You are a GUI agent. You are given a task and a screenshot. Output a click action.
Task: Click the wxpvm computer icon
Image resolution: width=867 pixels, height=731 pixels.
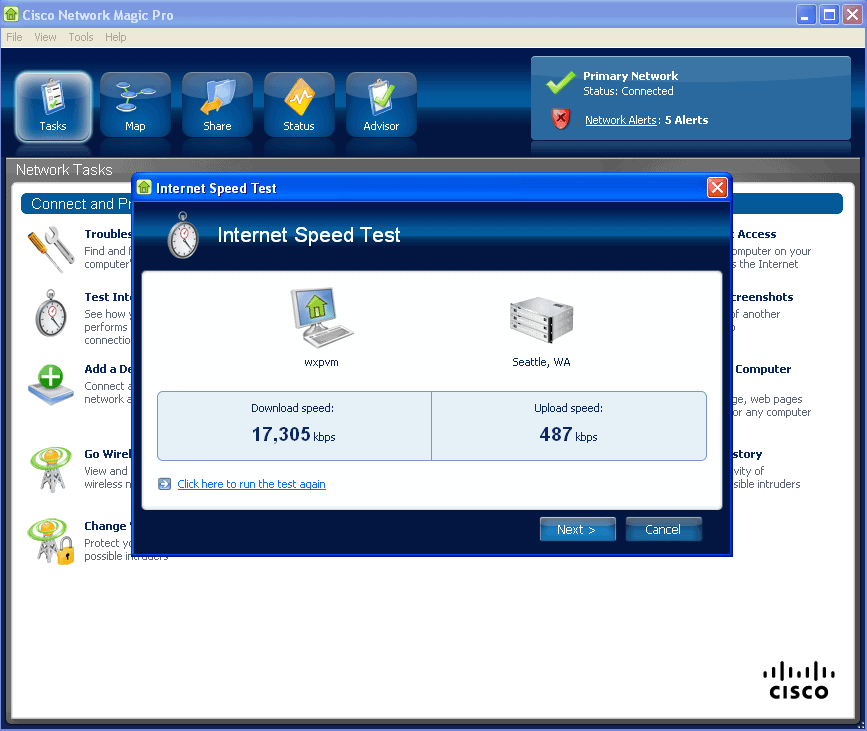click(322, 317)
